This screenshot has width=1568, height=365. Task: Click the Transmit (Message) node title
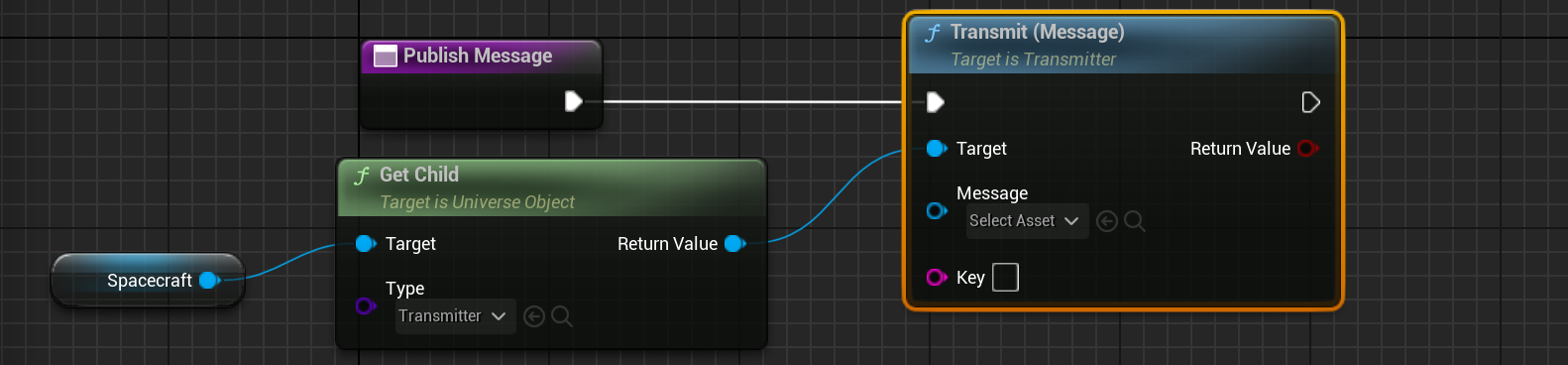(1037, 33)
